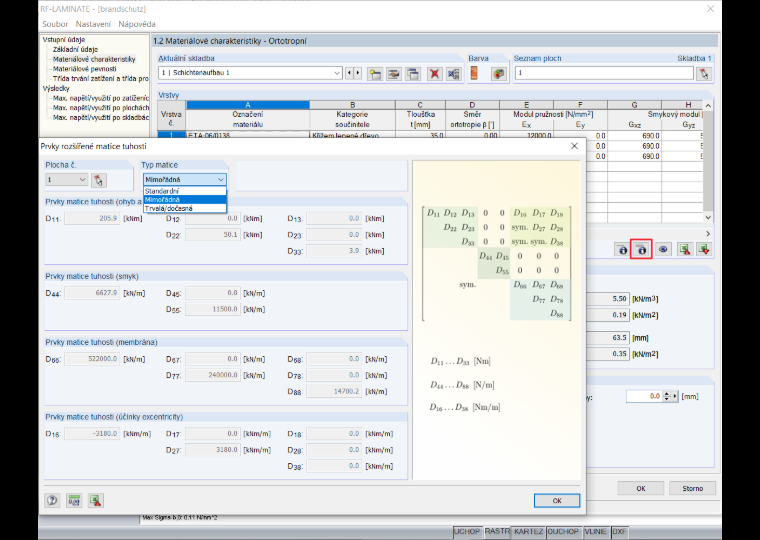Click the Excel import icon with red down arrow
The height and width of the screenshot is (540, 760).
point(704,249)
